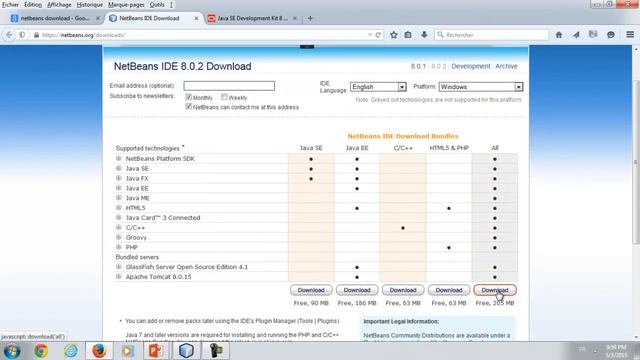This screenshot has height=360, width=640.
Task: Open the Affichage menu
Action: click(x=59, y=4)
